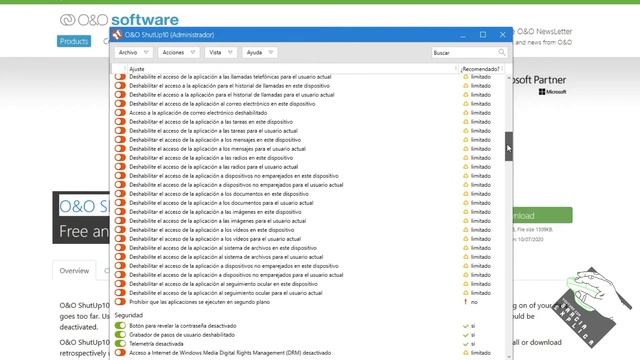Toggle 'seguimiento ocular en este dispositivo' switch
This screenshot has width=640, height=360.
coord(120,284)
